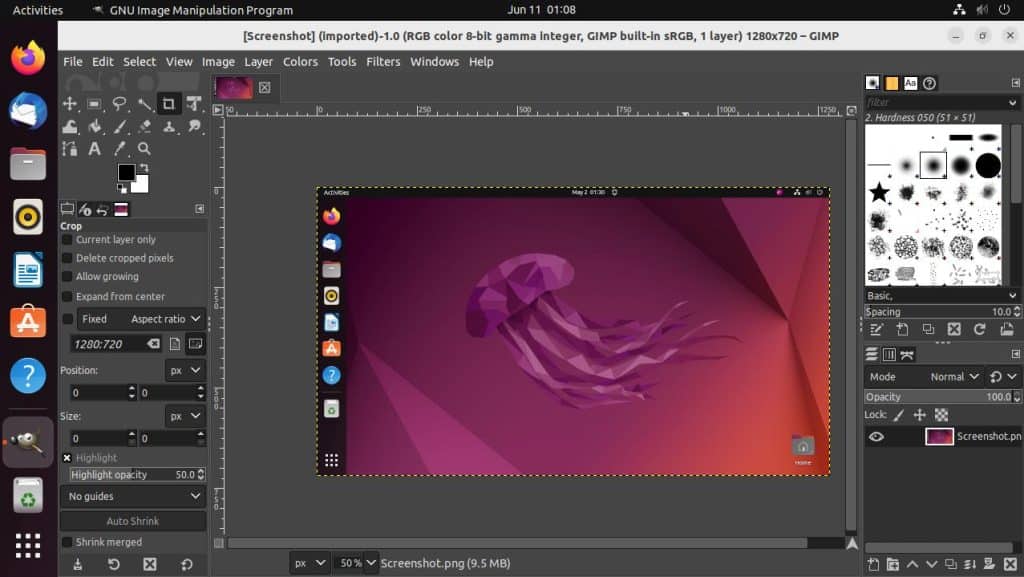Adjust the layer Opacity slider

click(x=942, y=397)
